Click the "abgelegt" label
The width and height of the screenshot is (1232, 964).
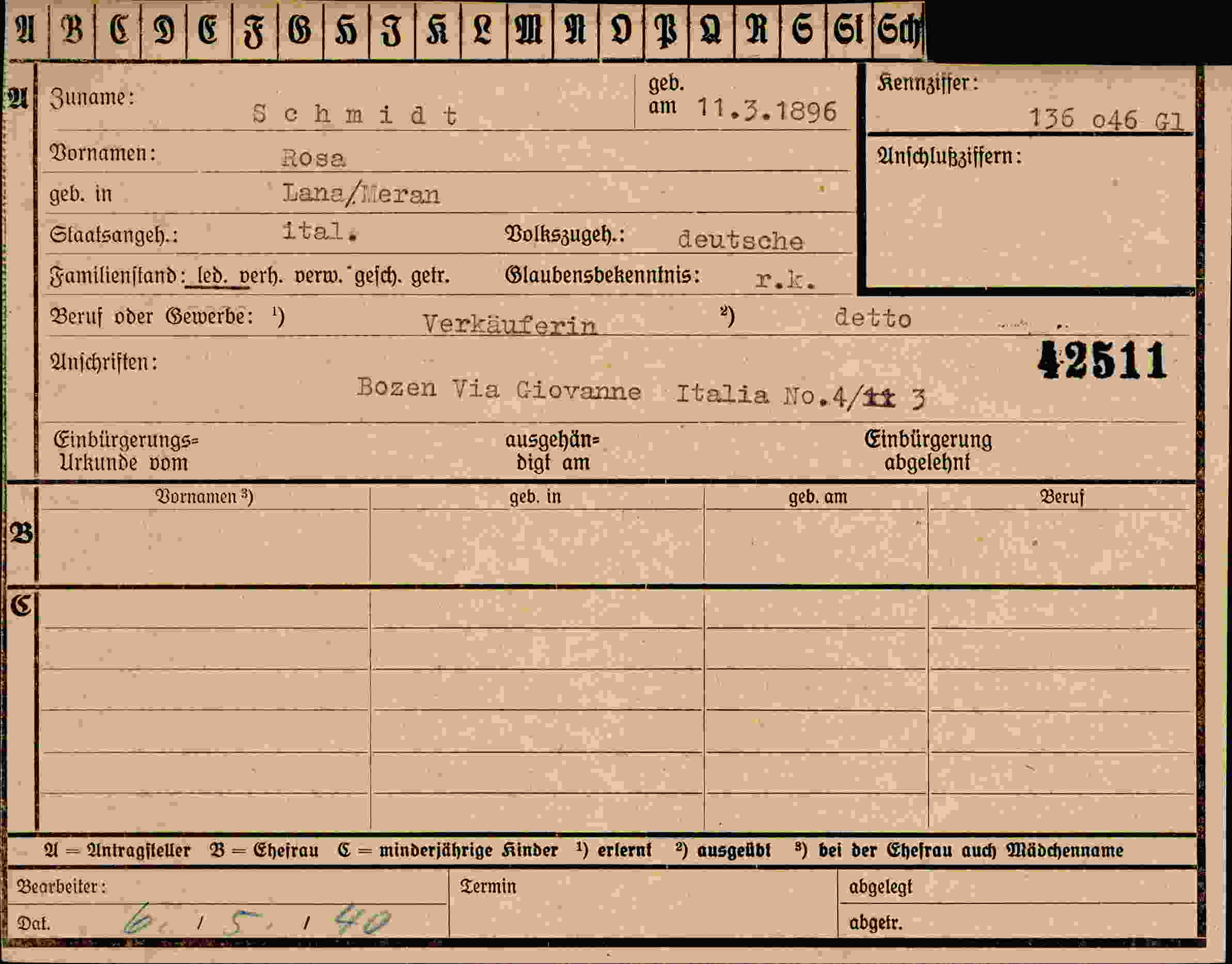click(x=880, y=888)
